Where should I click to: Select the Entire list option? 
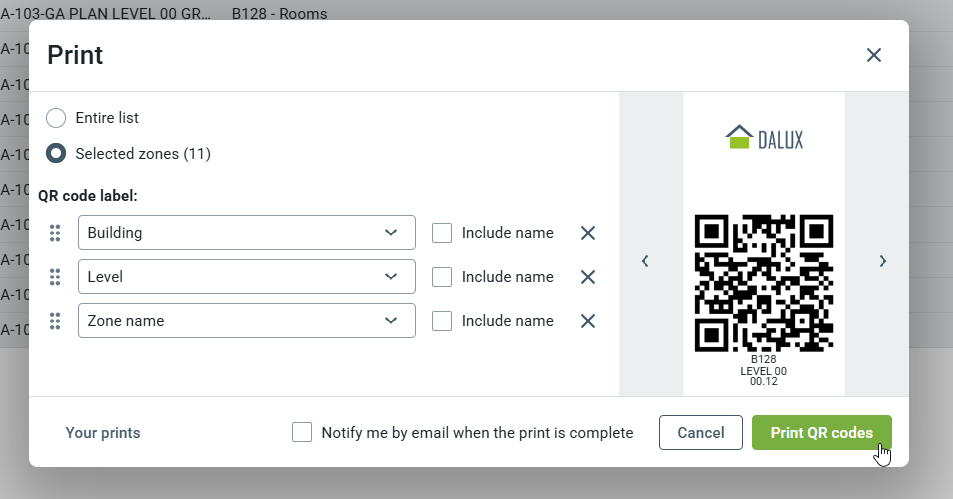pyautogui.click(x=57, y=118)
